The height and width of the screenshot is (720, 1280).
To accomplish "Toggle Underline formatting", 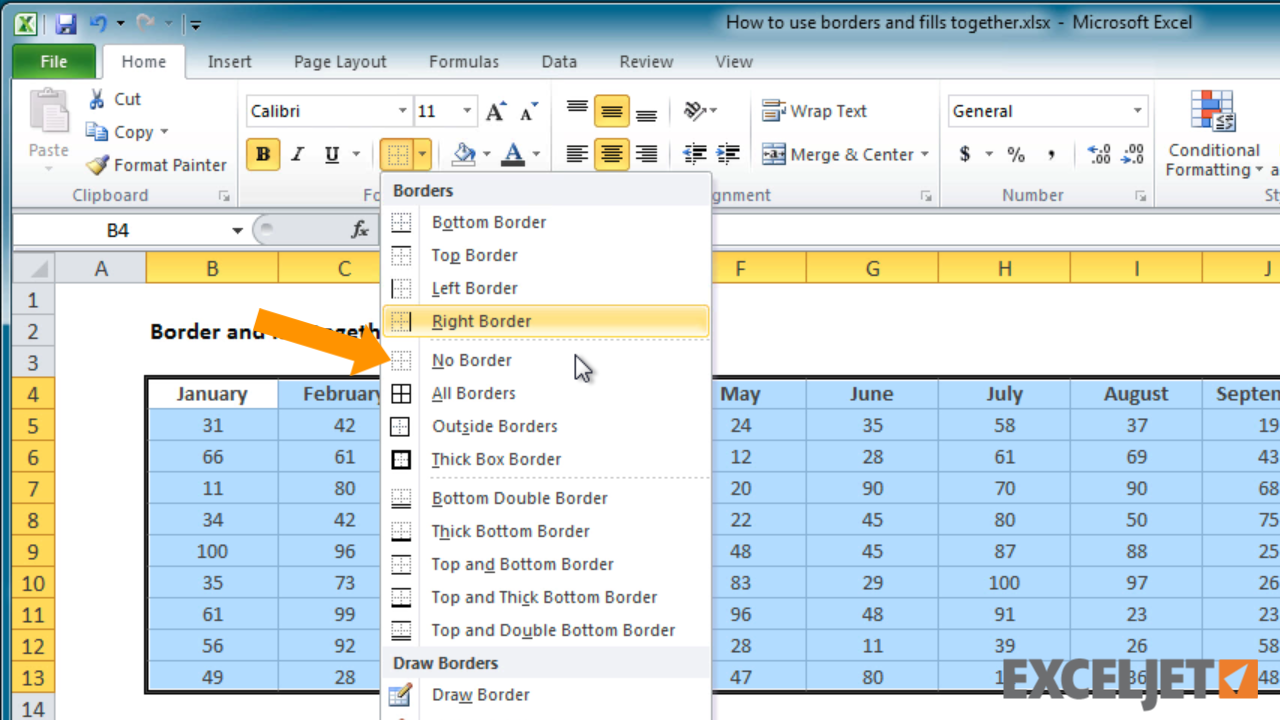I will pos(331,154).
